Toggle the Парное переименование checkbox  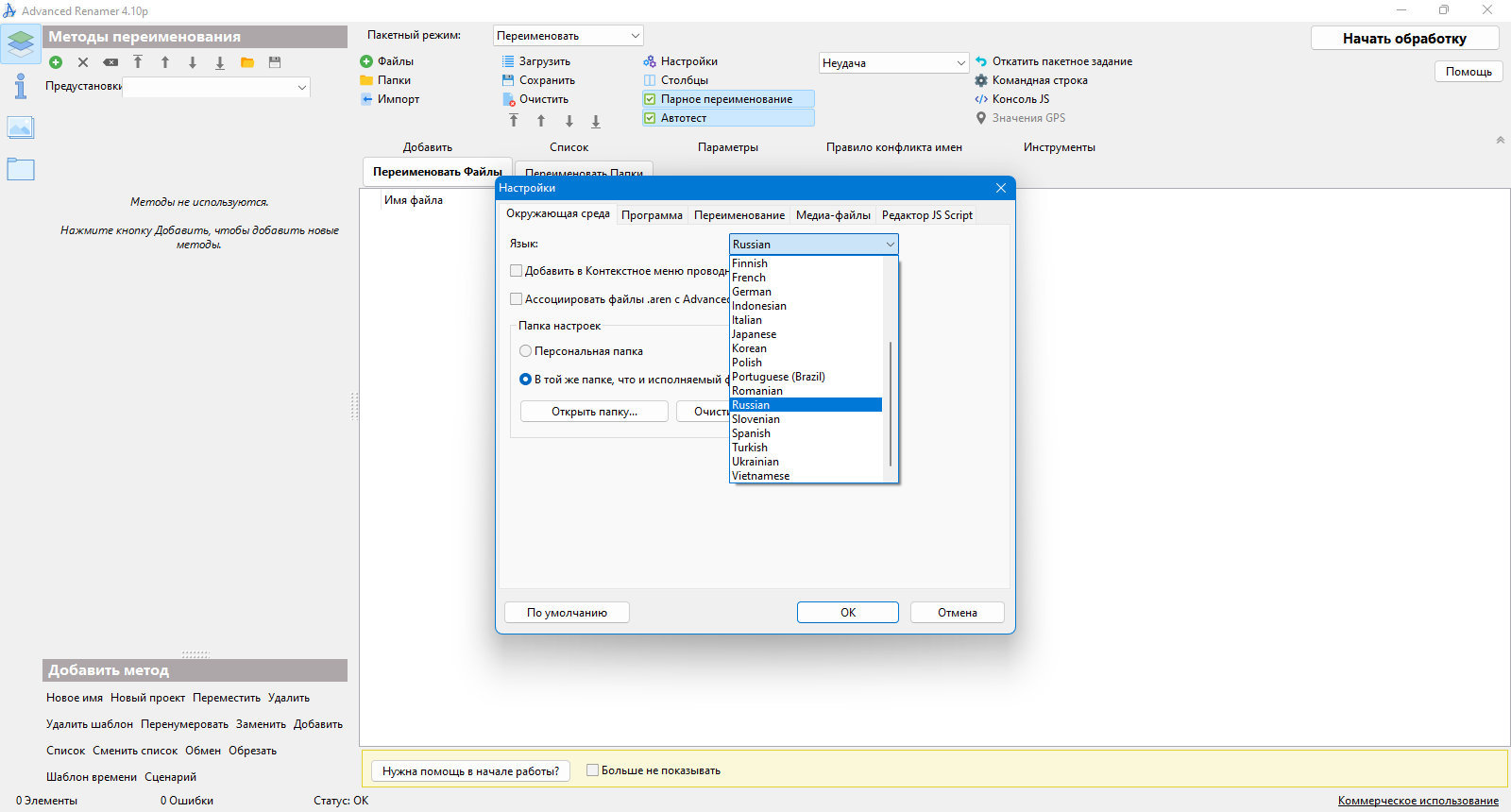[650, 99]
